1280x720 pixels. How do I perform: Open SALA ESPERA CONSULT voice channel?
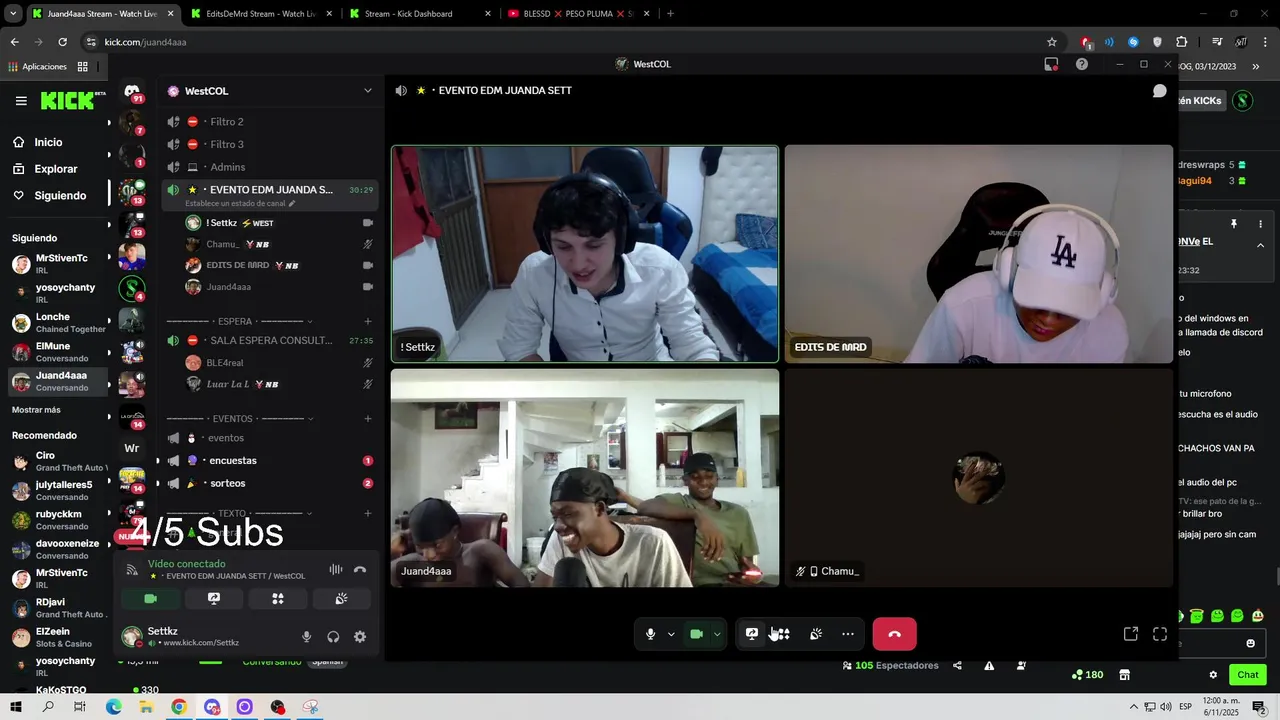coord(270,340)
